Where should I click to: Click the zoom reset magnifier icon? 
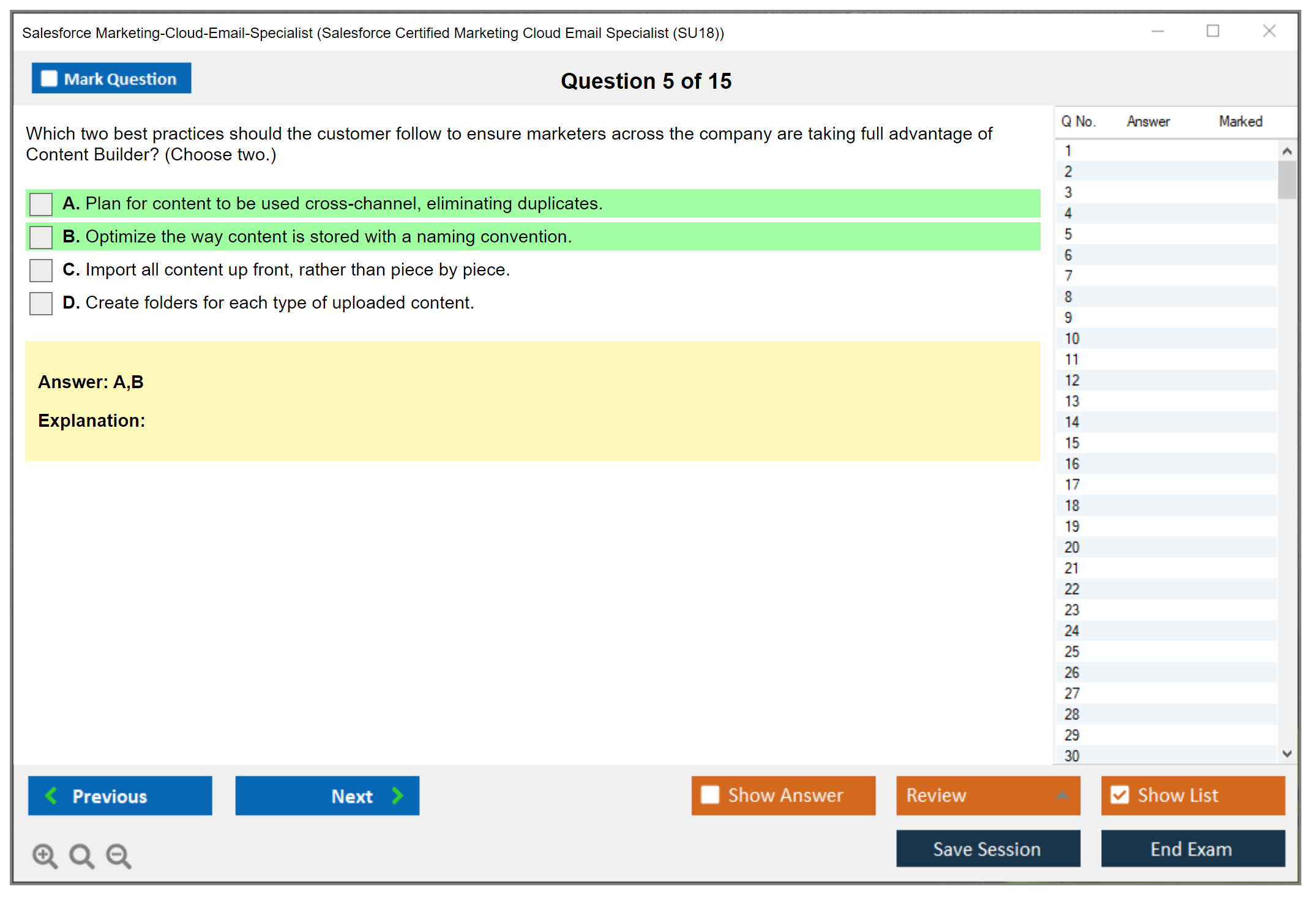coord(81,855)
